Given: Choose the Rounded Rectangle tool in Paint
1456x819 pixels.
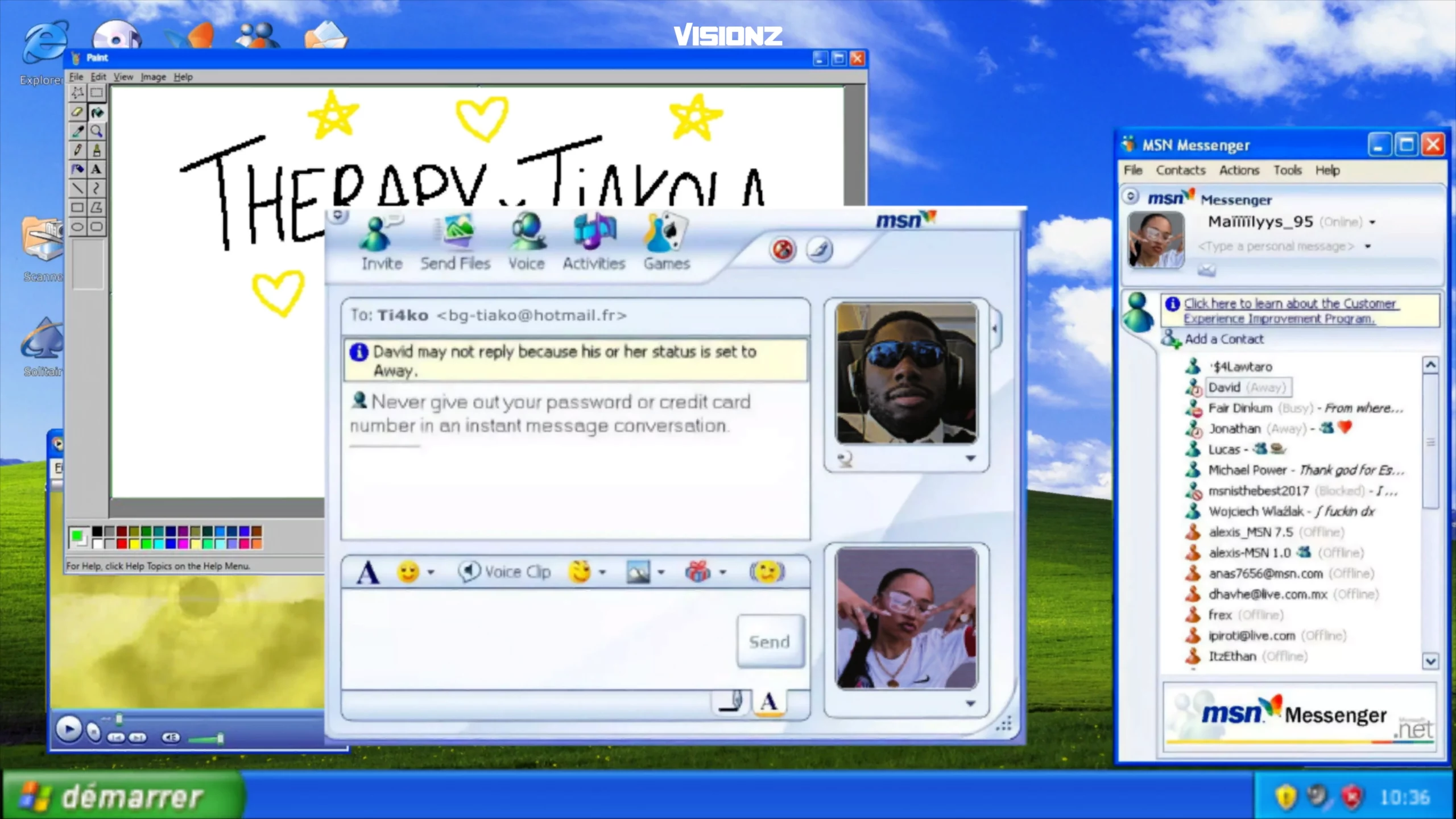Looking at the screenshot, I should (97, 227).
